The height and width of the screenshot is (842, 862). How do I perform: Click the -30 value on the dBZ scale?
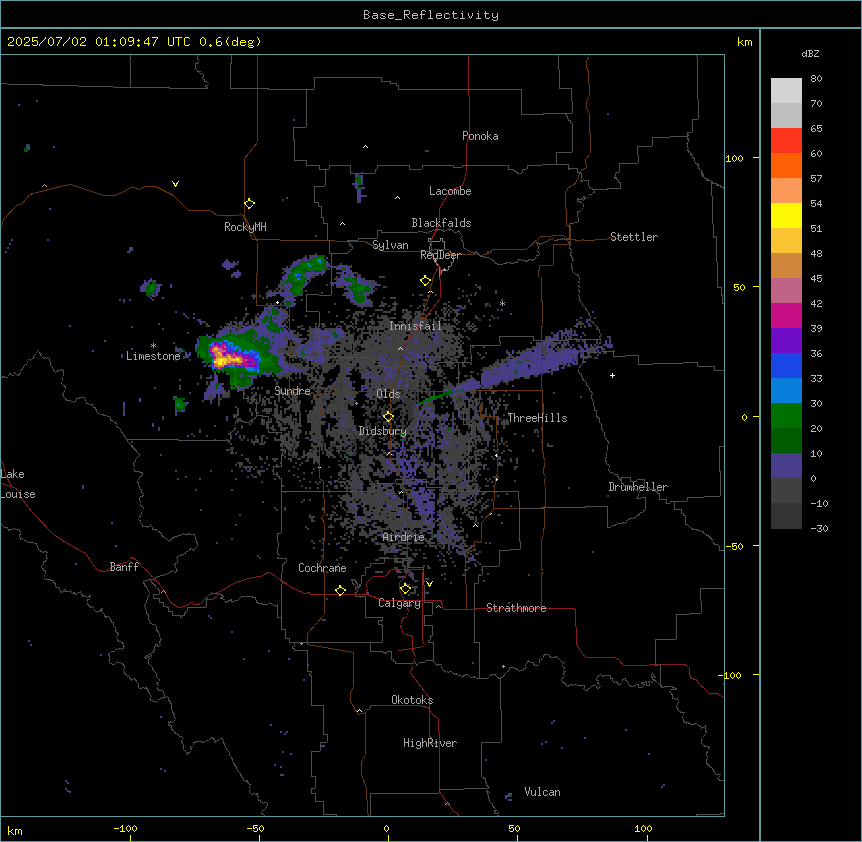point(819,529)
